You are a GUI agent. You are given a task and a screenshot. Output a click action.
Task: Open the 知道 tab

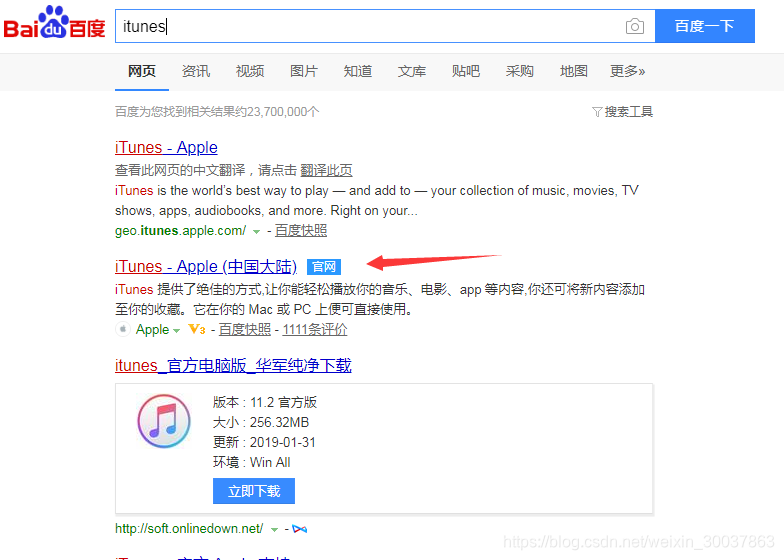(x=358, y=71)
